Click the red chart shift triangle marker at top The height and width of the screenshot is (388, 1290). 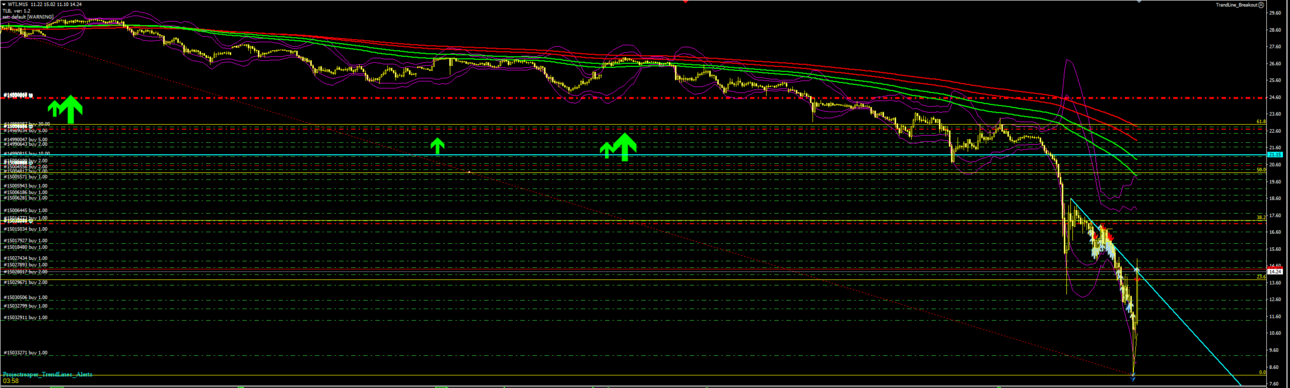686,2
